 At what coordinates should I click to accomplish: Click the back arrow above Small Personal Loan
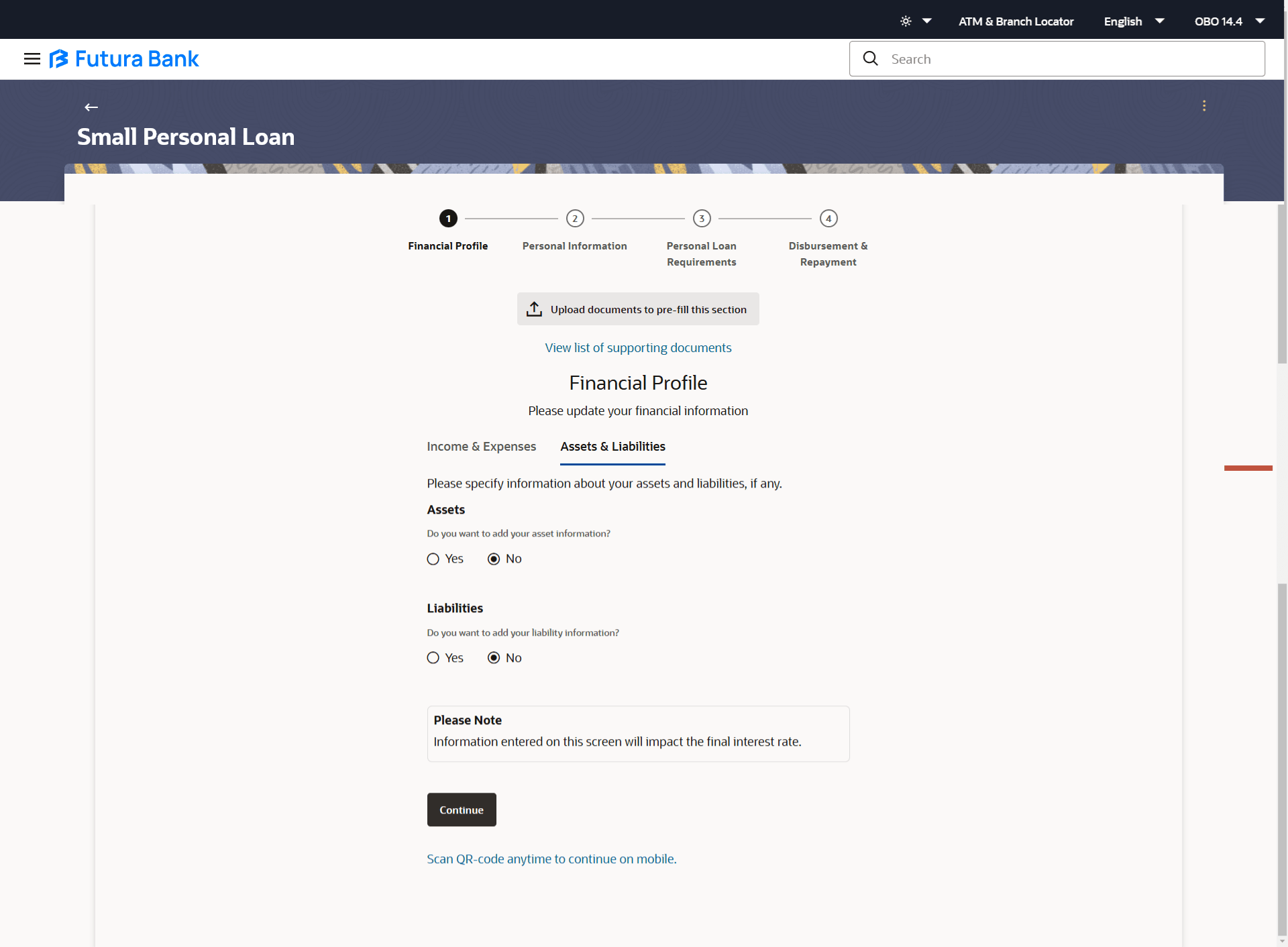91,107
